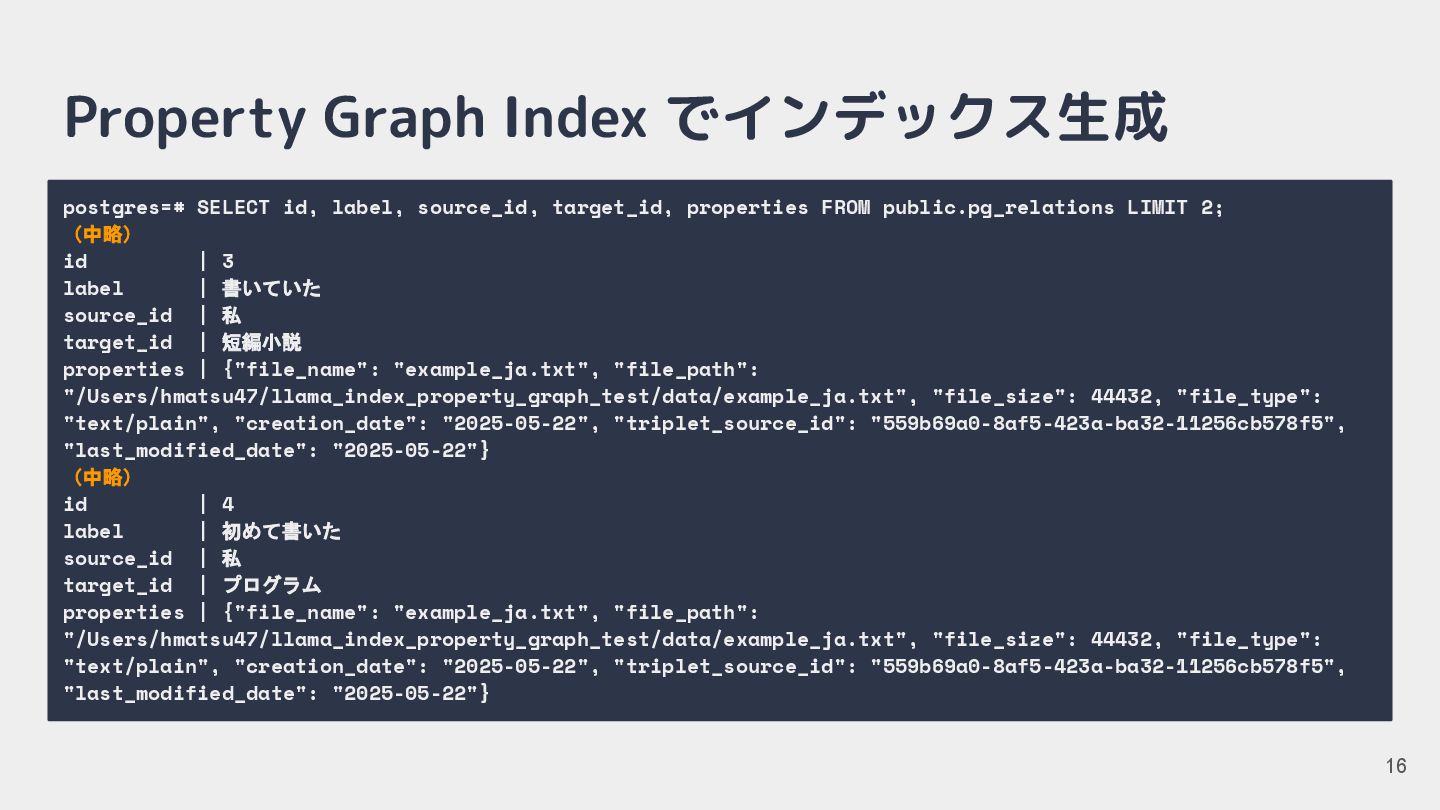Click the second orange (中略) marker

[x=98, y=478]
